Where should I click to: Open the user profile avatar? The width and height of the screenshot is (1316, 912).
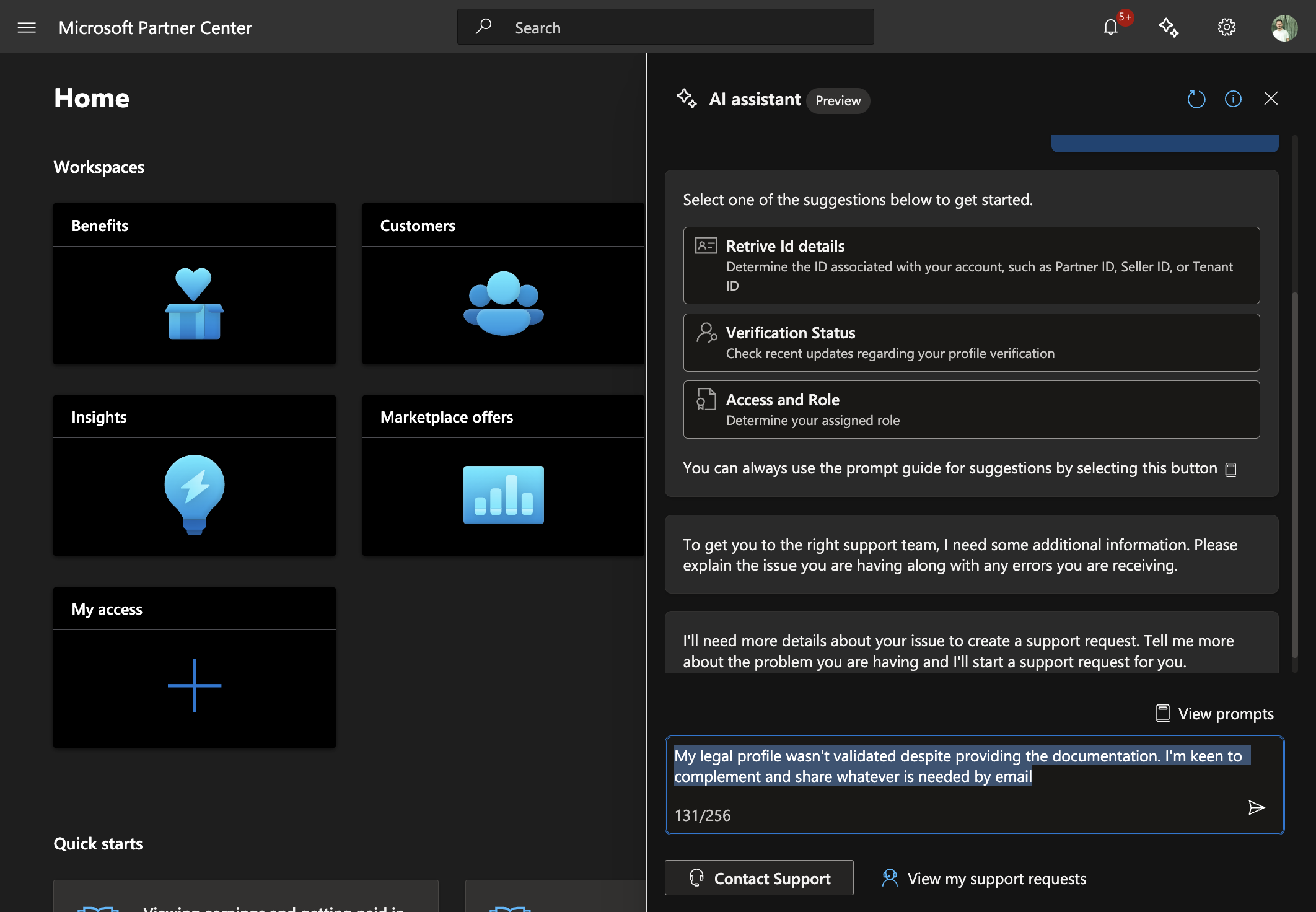(x=1284, y=28)
